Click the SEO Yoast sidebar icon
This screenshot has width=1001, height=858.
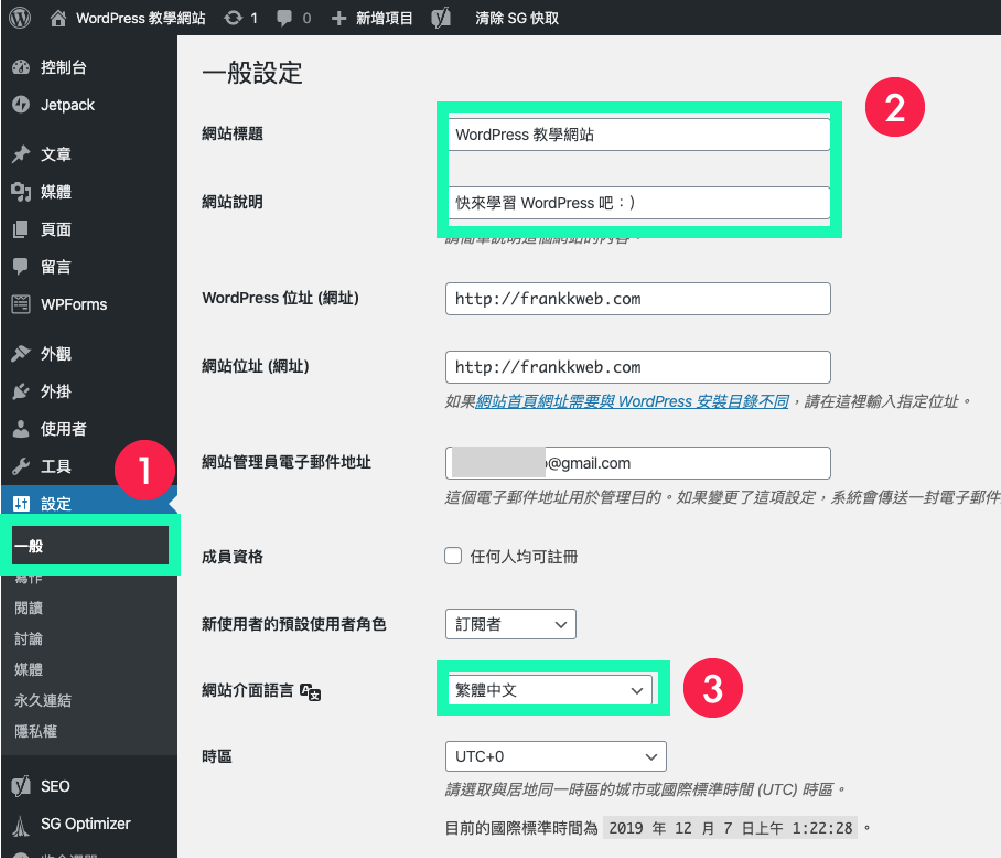point(21,786)
